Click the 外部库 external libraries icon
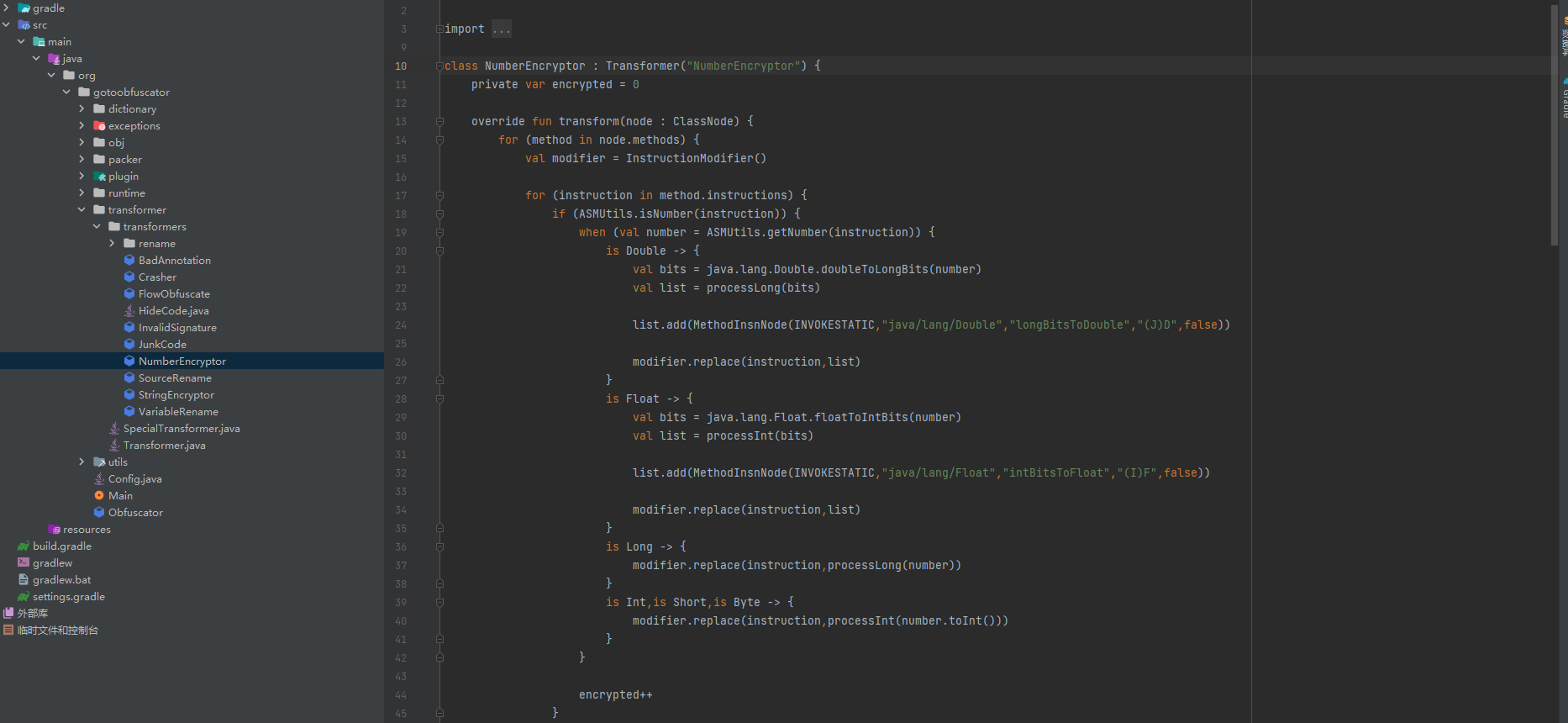The height and width of the screenshot is (723, 1568). point(8,613)
